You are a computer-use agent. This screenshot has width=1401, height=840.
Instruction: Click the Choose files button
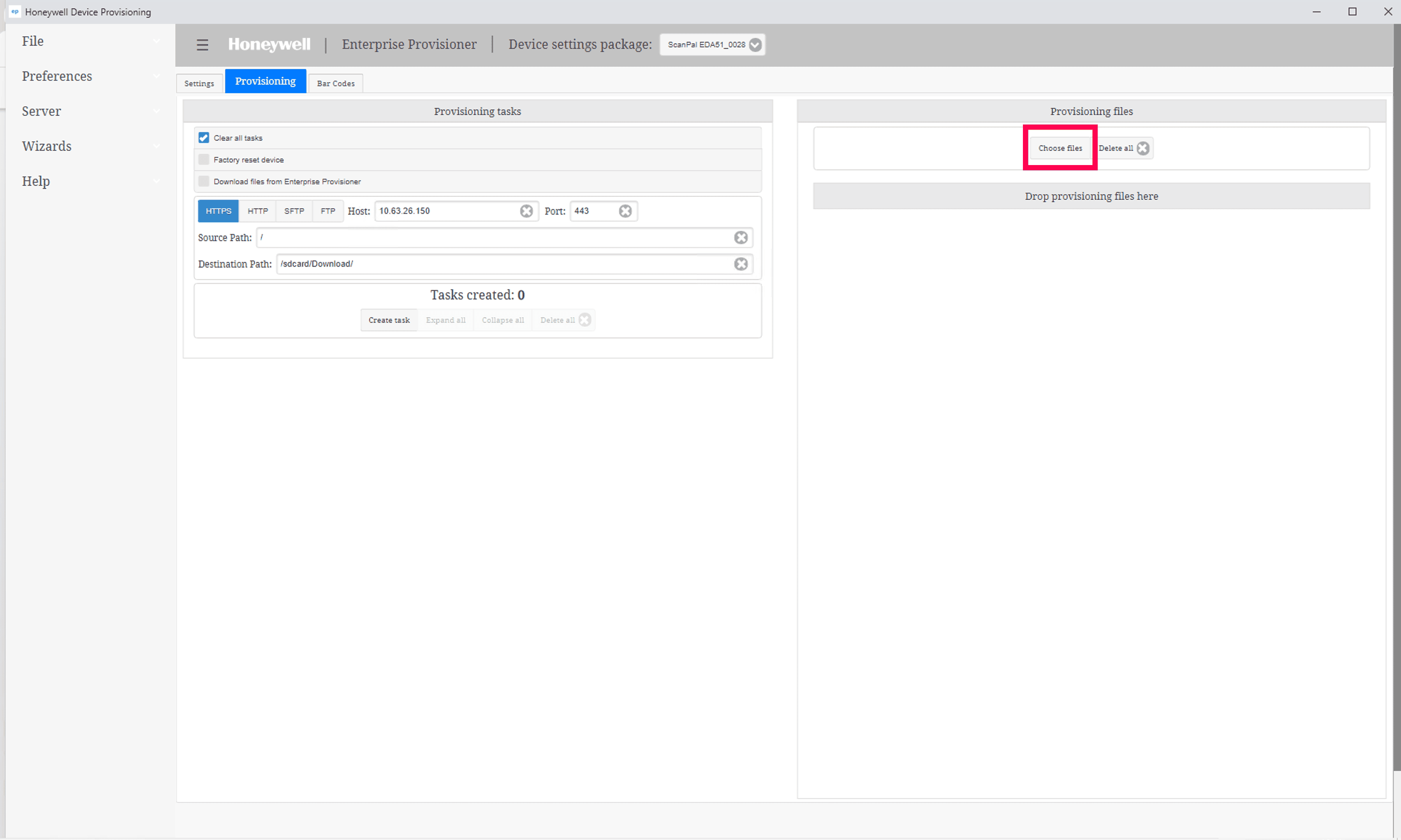pyautogui.click(x=1060, y=148)
